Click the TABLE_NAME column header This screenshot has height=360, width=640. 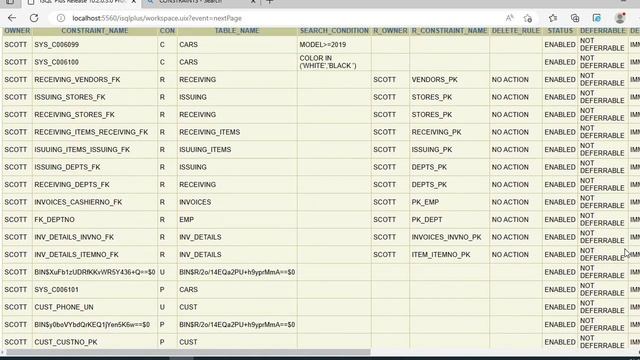coord(237,31)
